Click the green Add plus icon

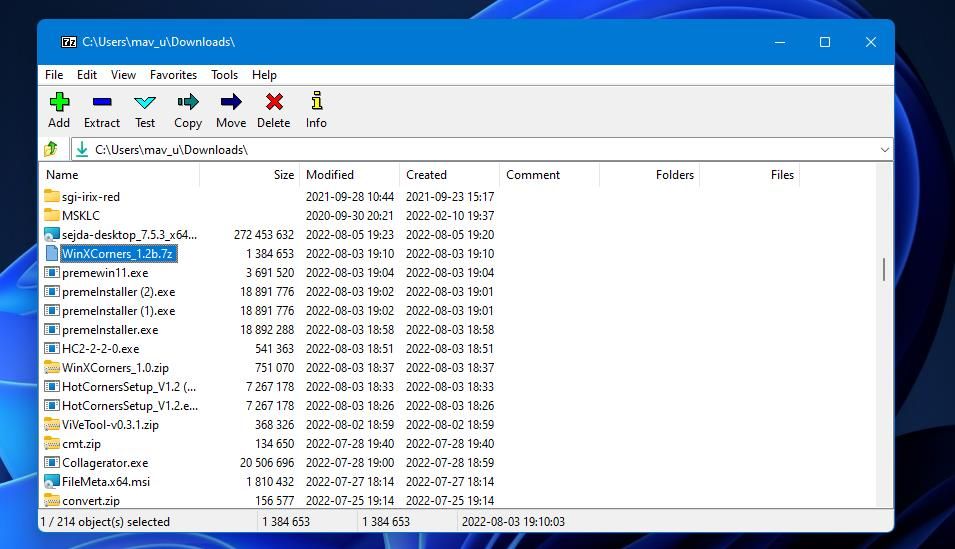coord(59,102)
